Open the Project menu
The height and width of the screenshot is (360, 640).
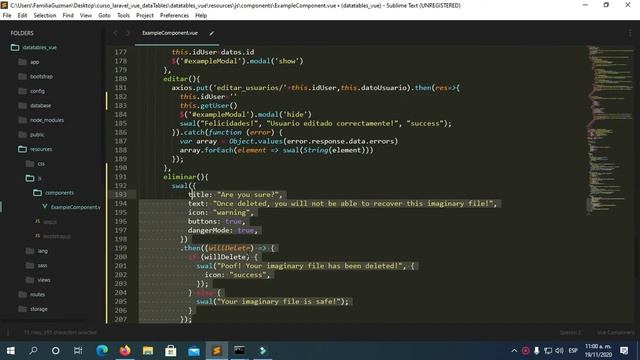145,16
